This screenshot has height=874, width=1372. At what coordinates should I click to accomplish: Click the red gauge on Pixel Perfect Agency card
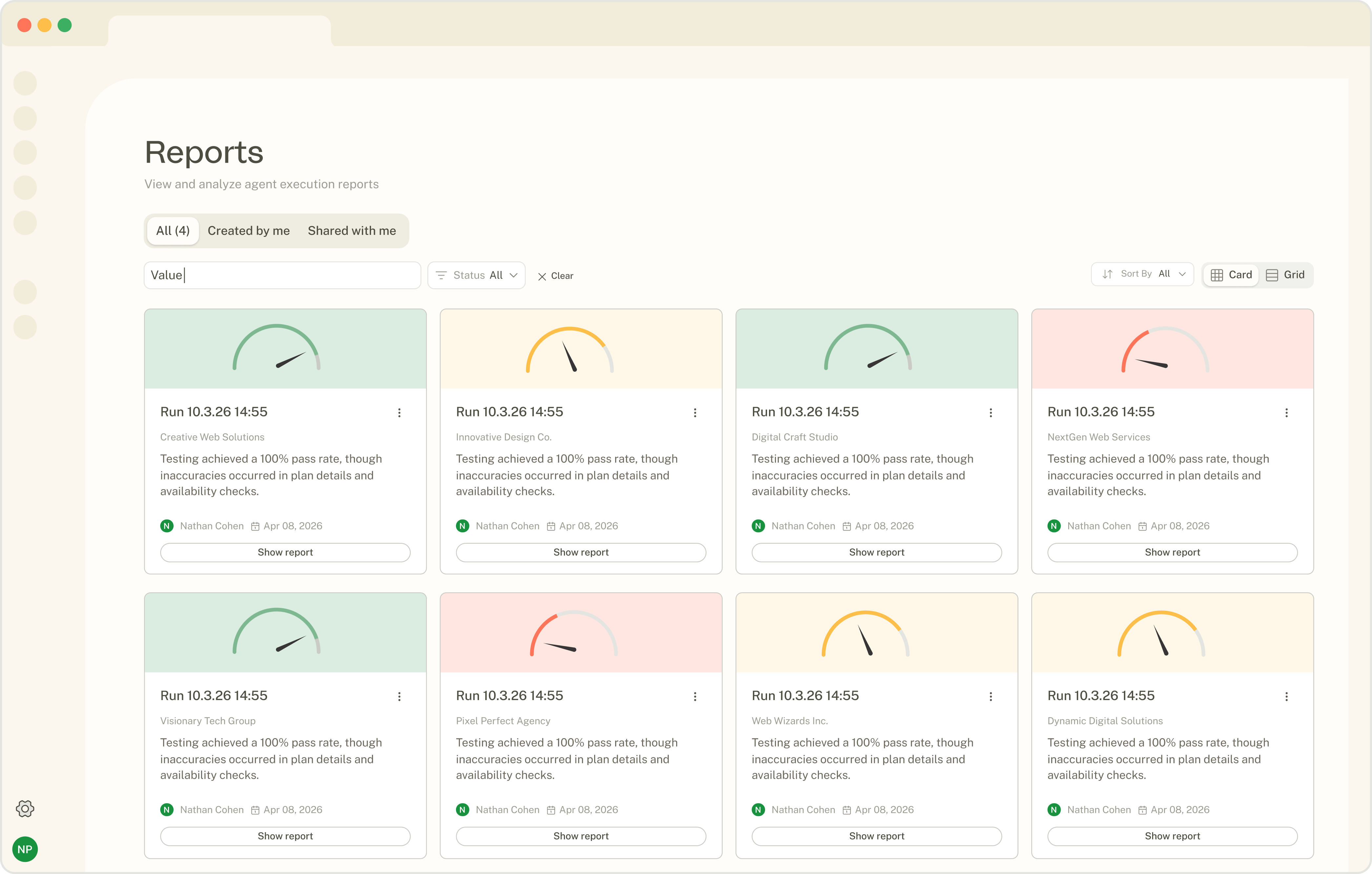pos(574,633)
